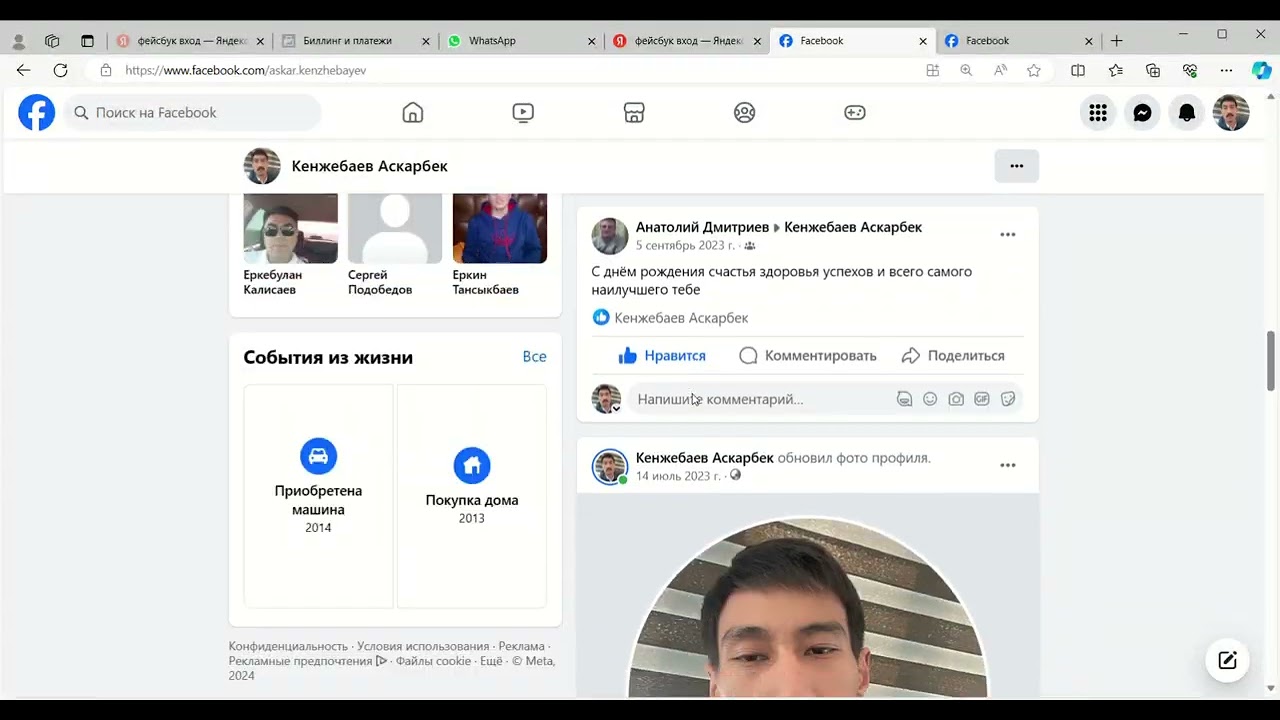Viewport: 1280px width, 720px height.
Task: Open the Условия использования footer link
Action: [423, 647]
